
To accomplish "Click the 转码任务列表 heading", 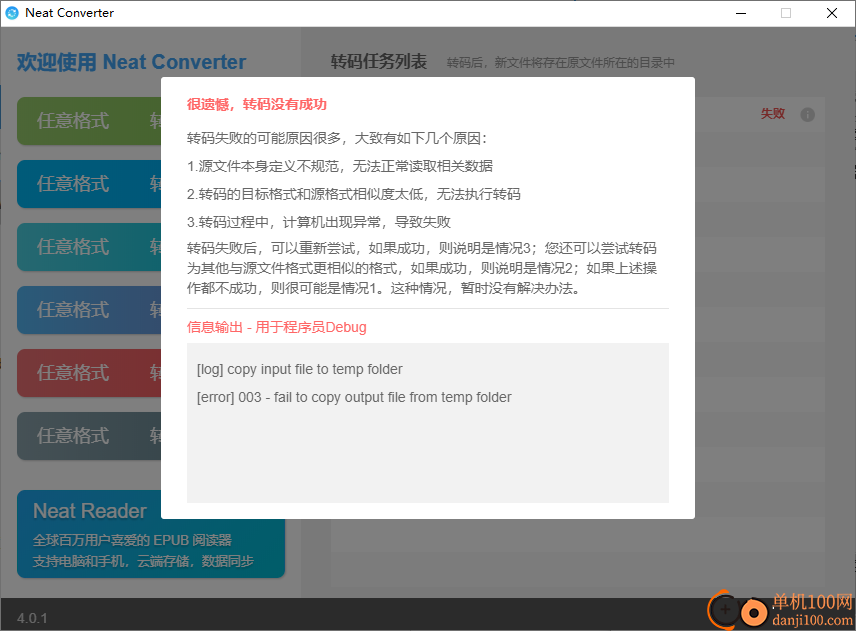I will (x=378, y=62).
